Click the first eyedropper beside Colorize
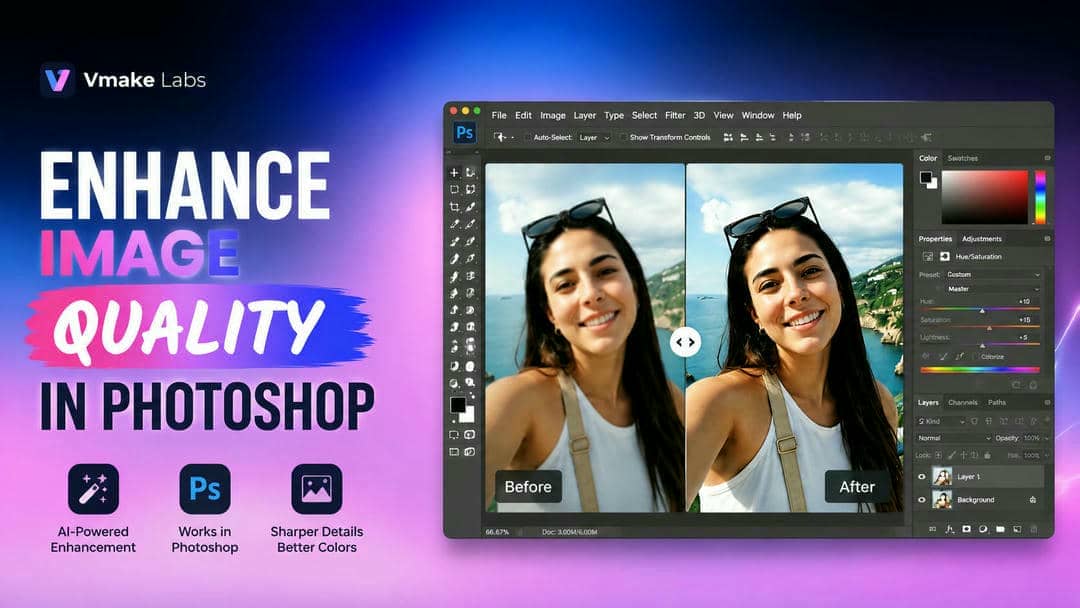Viewport: 1080px width, 608px height. (x=925, y=357)
